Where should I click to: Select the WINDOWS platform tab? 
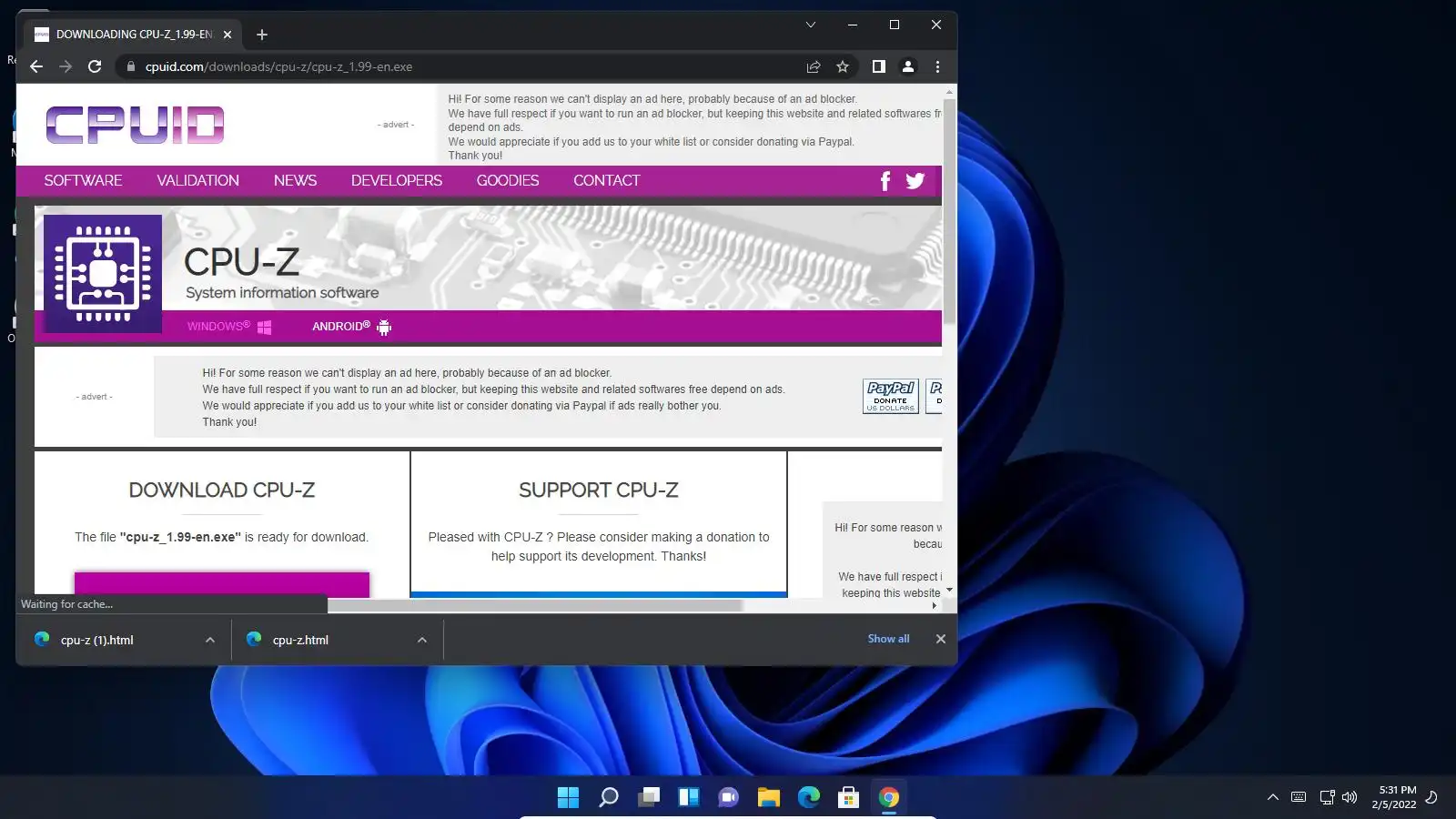tap(229, 327)
